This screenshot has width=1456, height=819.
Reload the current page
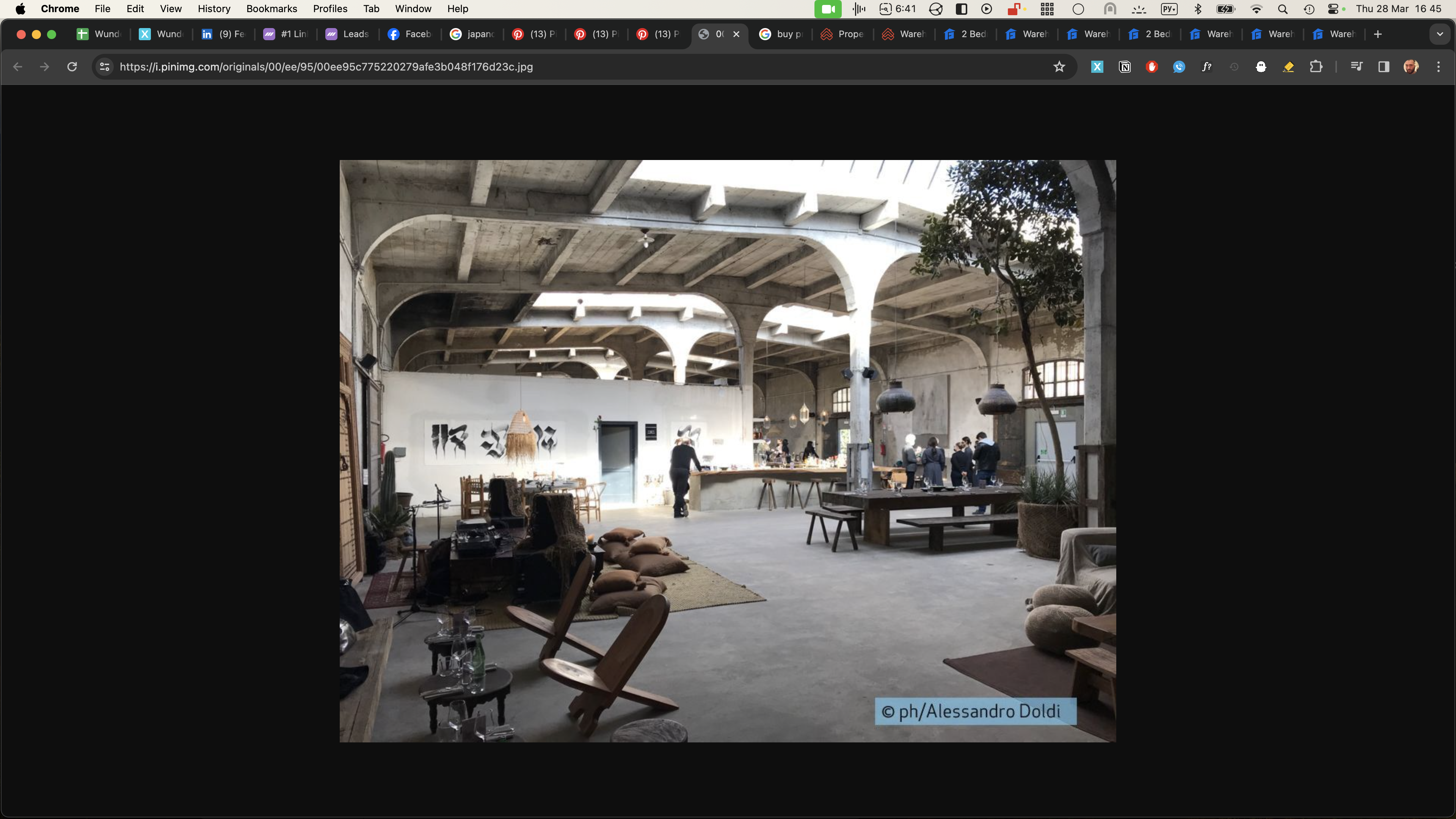coord(72,67)
